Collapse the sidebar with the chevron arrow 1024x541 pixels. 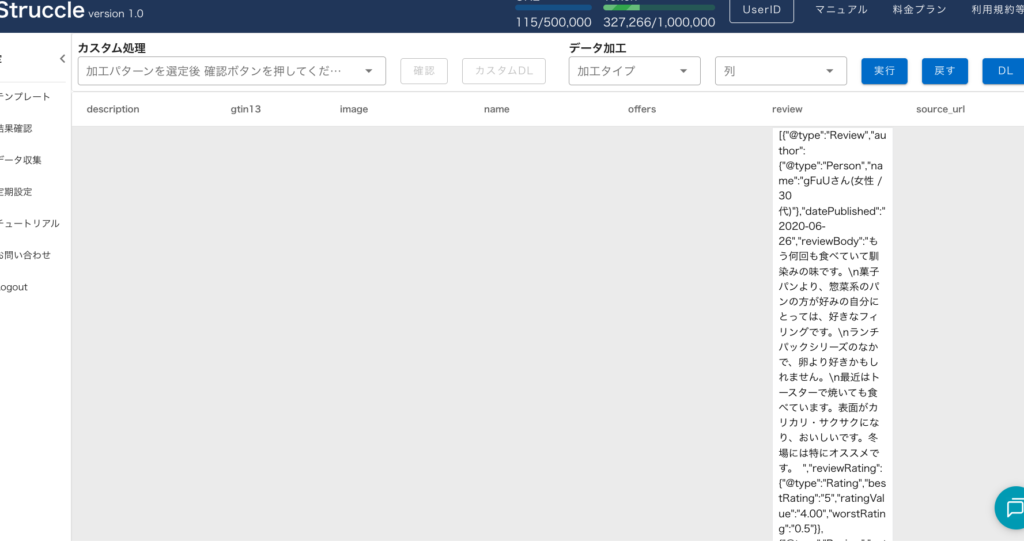62,59
